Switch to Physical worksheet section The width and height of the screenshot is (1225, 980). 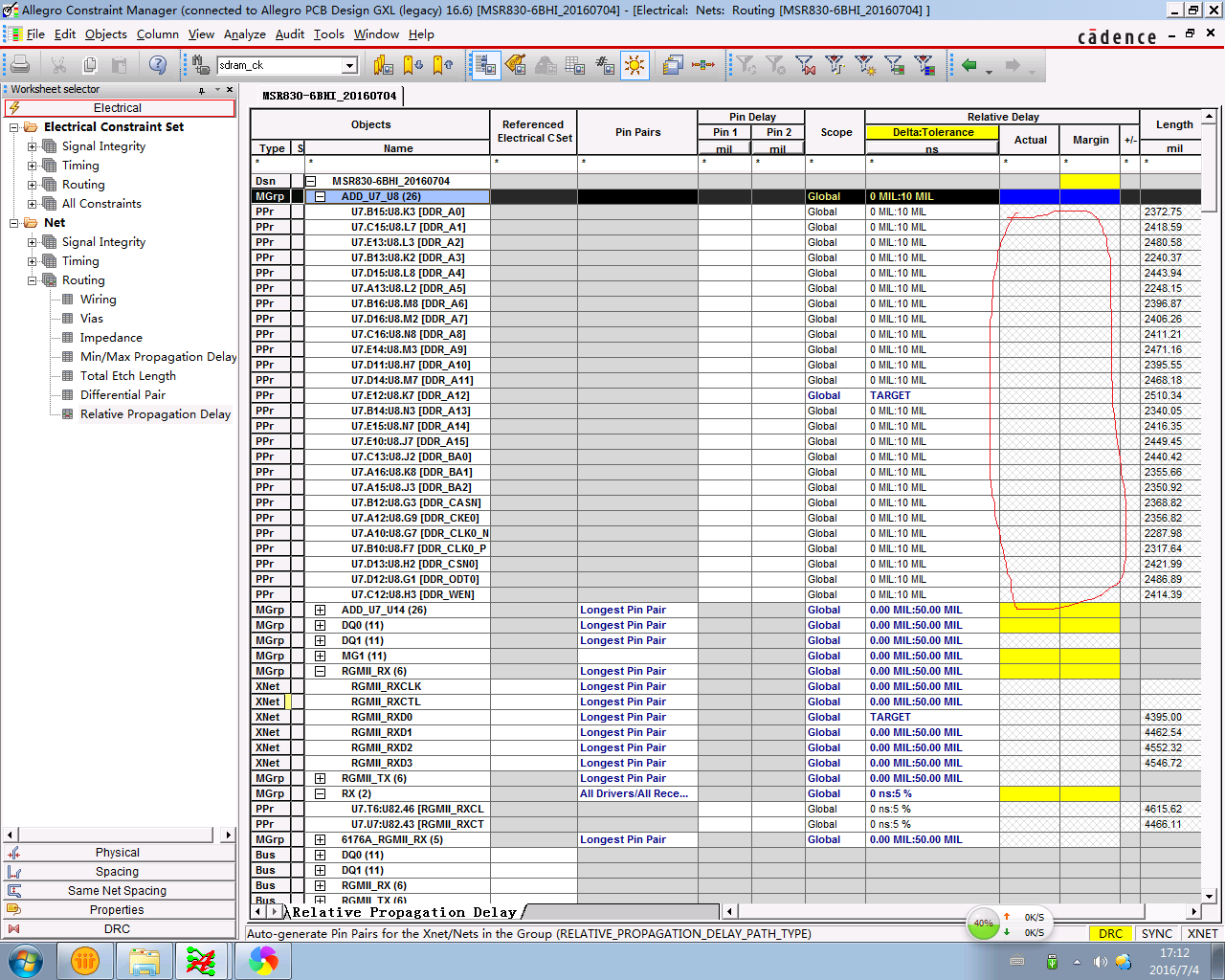117,853
